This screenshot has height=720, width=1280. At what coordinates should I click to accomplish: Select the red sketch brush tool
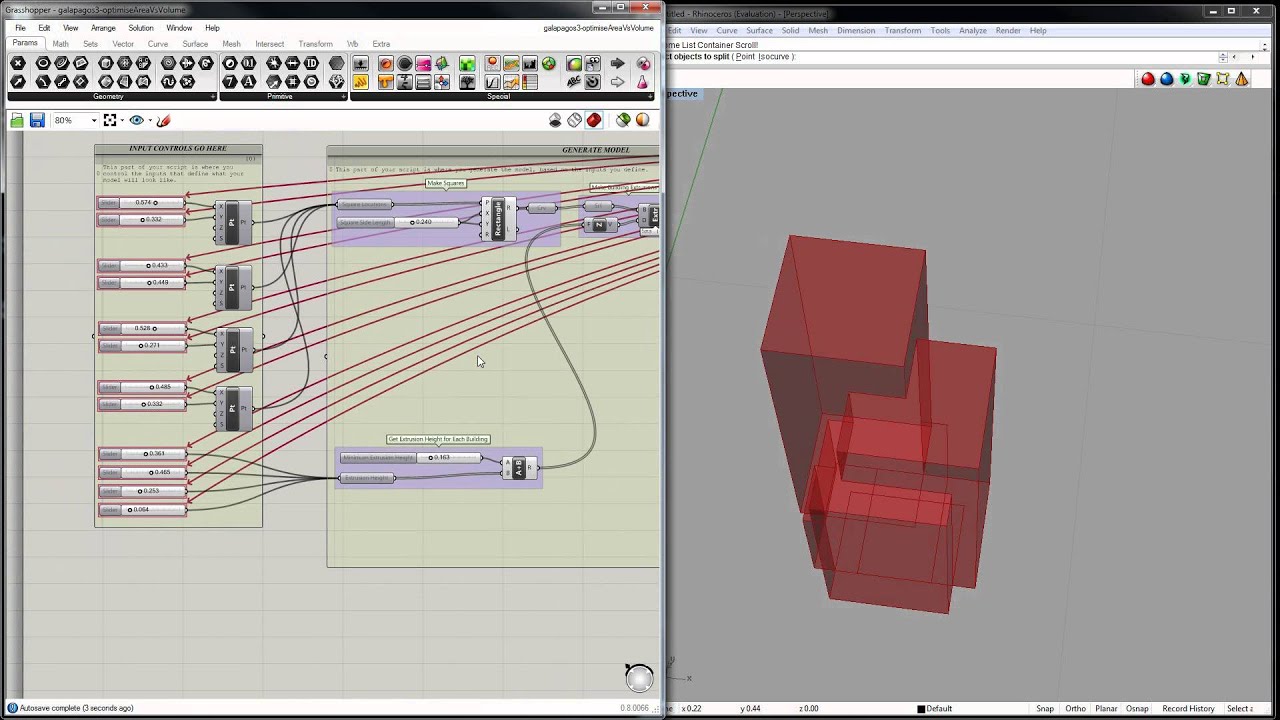(x=164, y=120)
